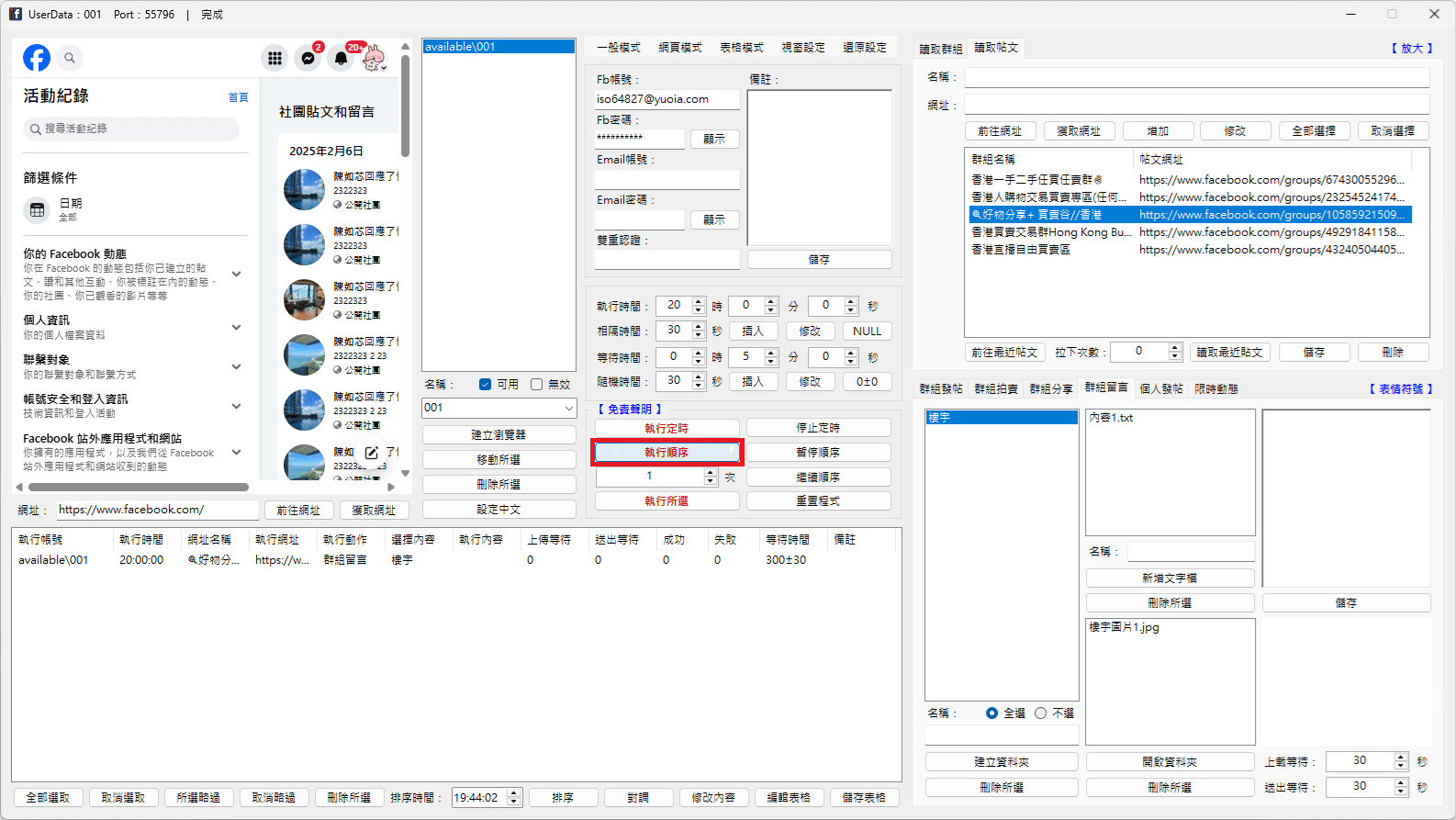The height and width of the screenshot is (820, 1456).
Task: Click the Fb帳號 input field
Action: [666, 99]
